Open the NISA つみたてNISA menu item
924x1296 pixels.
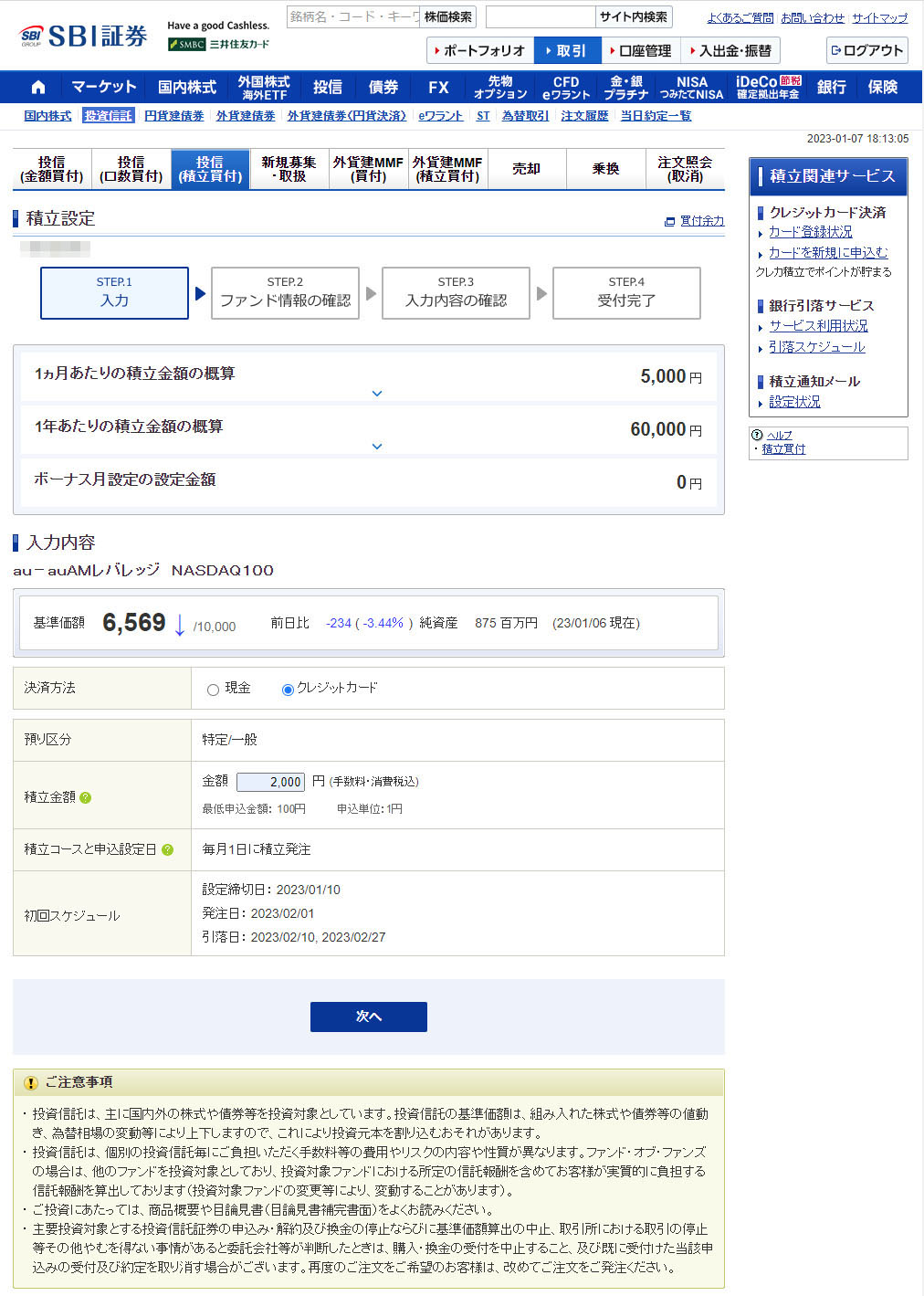tap(691, 88)
